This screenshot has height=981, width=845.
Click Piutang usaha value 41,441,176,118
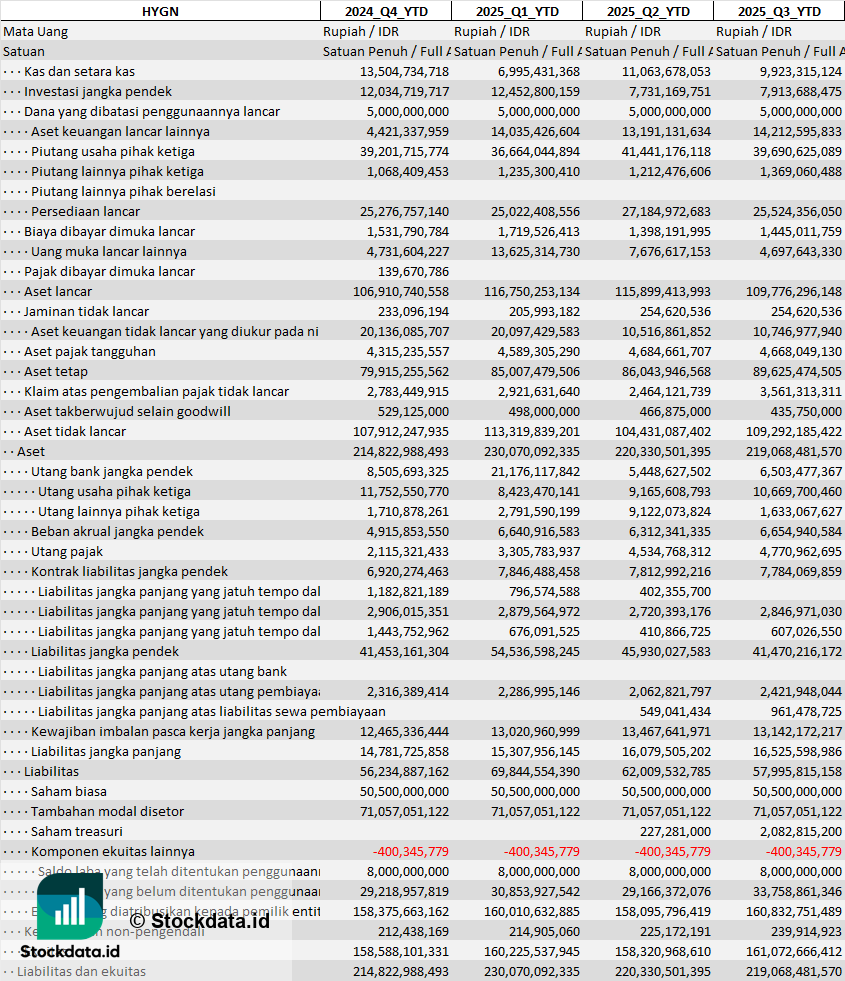[666, 151]
